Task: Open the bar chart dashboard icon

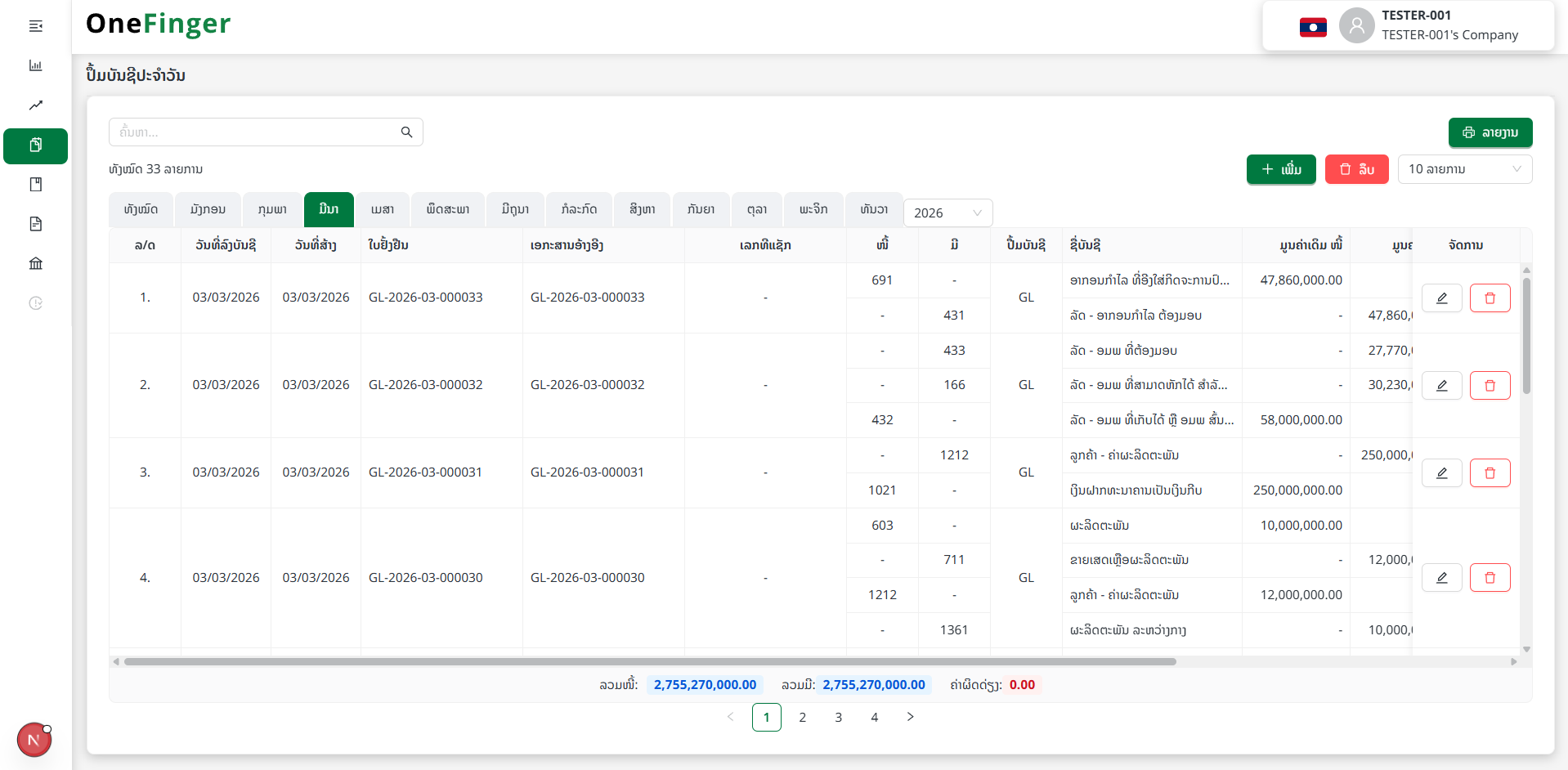Action: pos(36,65)
